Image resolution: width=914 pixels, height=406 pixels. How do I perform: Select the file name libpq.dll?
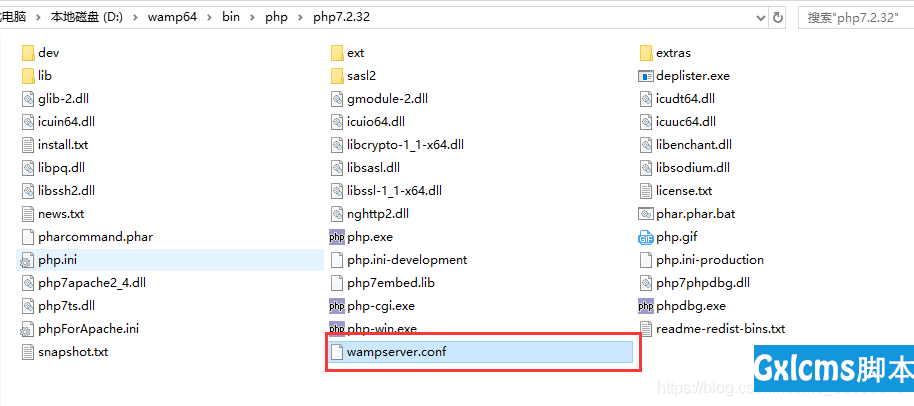61,168
